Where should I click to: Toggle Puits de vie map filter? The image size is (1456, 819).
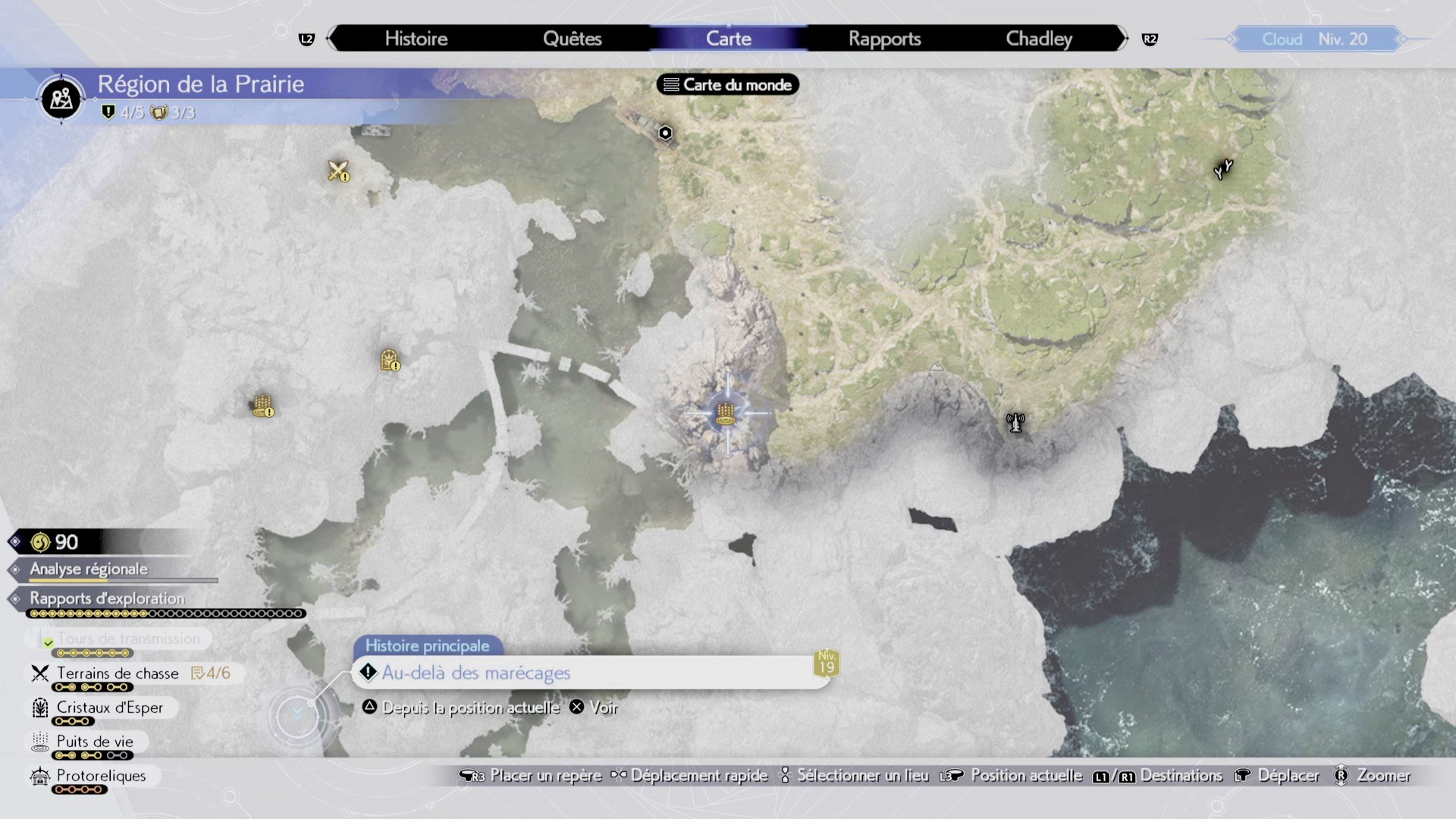[x=94, y=742]
